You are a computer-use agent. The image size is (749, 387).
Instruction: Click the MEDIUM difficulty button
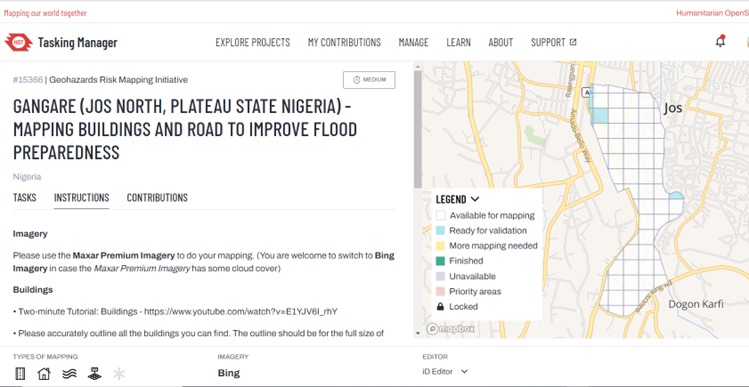(369, 80)
